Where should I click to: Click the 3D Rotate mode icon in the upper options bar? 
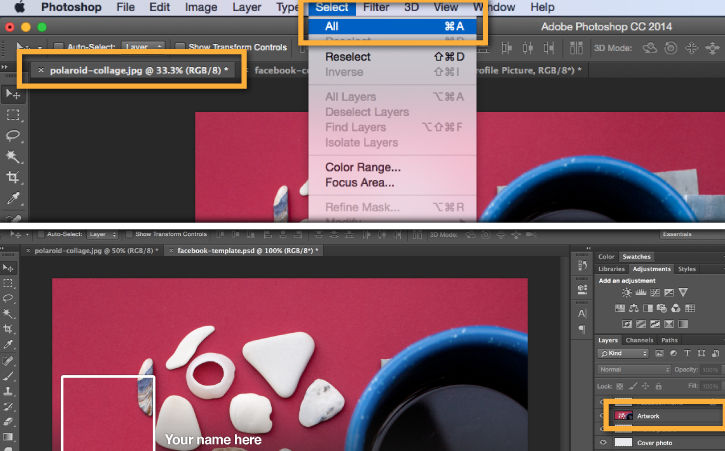pyautogui.click(x=650, y=48)
